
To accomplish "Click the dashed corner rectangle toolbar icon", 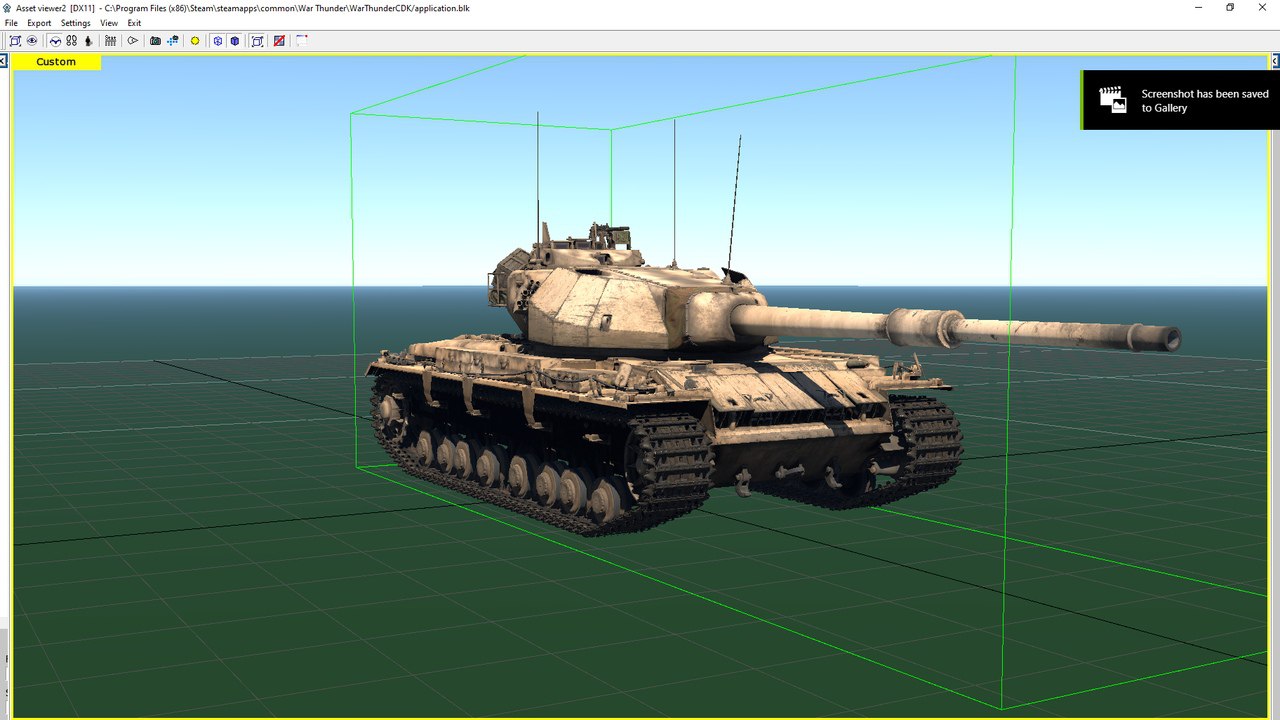I will coord(301,41).
